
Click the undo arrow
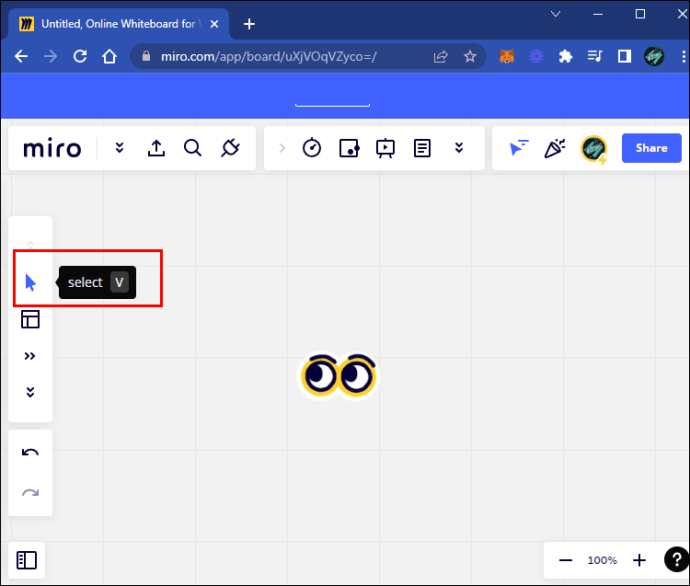coord(30,453)
